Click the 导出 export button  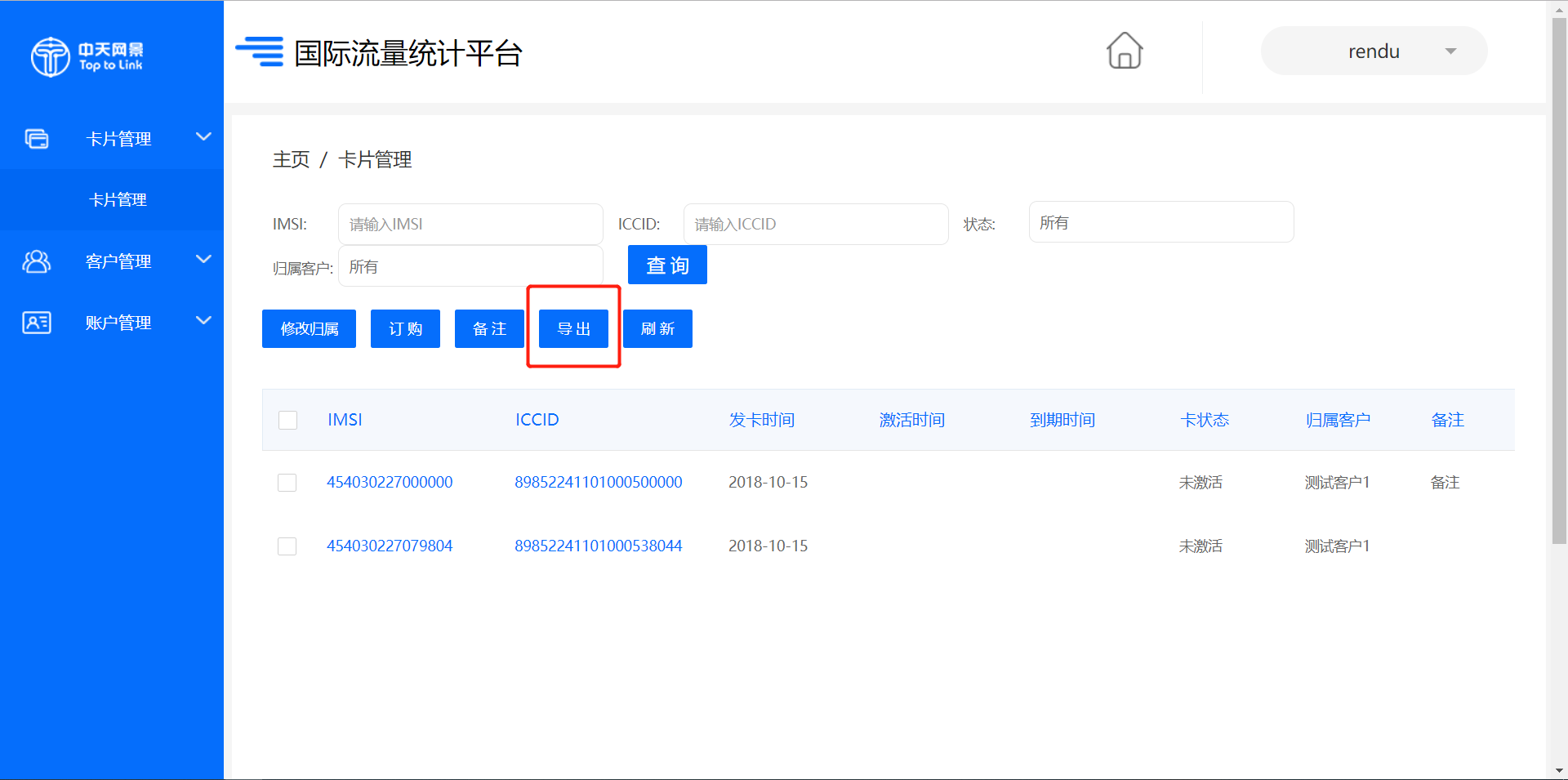pos(573,328)
